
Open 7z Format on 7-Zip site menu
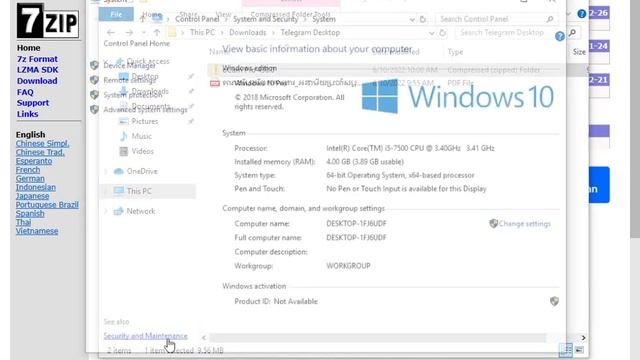coord(37,59)
